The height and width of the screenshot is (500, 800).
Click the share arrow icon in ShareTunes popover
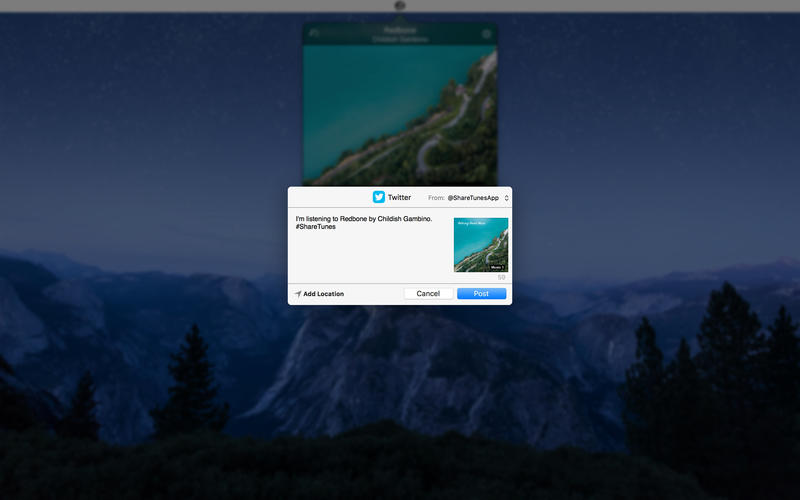pyautogui.click(x=314, y=33)
